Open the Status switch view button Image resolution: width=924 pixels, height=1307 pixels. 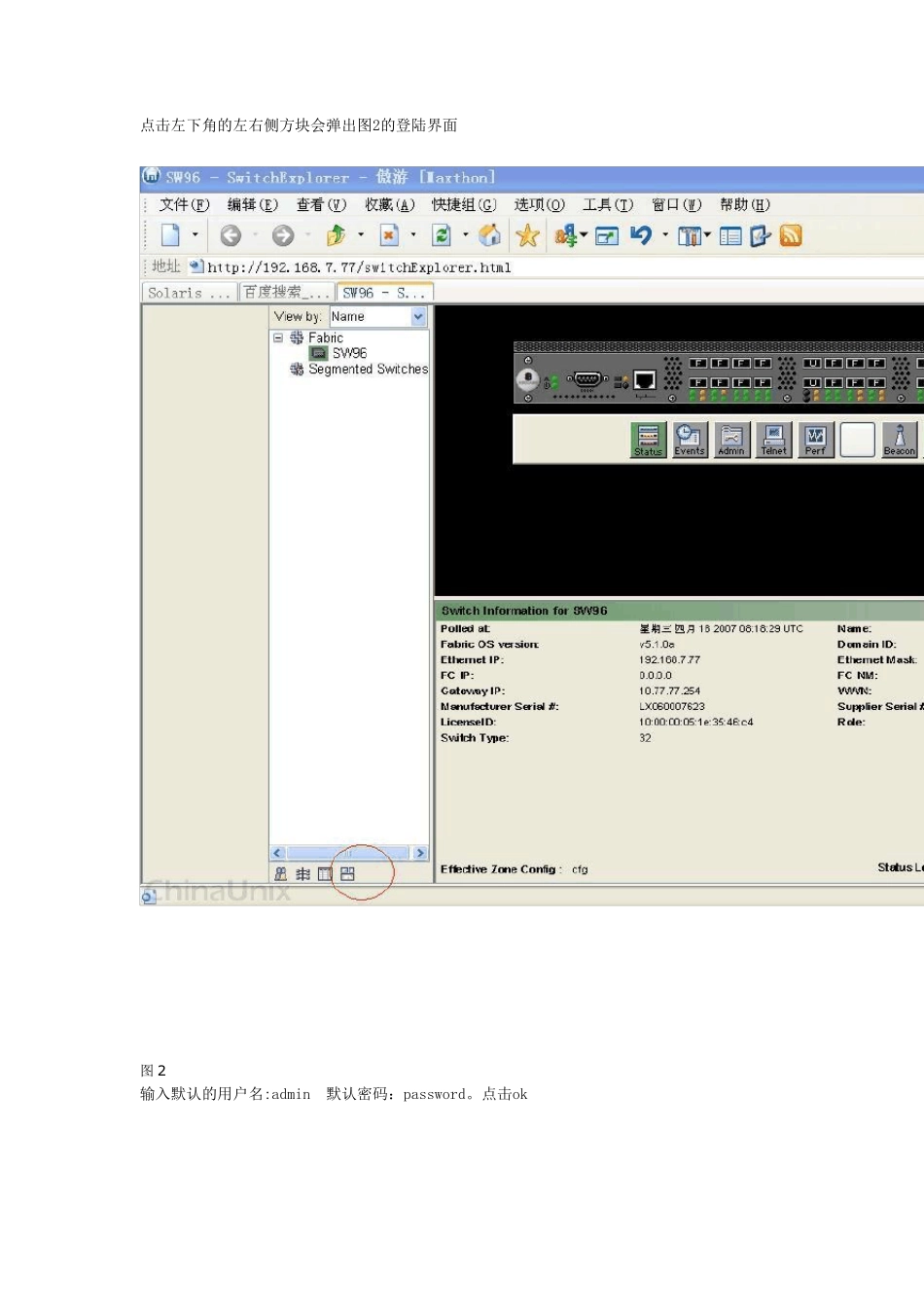pyautogui.click(x=648, y=440)
